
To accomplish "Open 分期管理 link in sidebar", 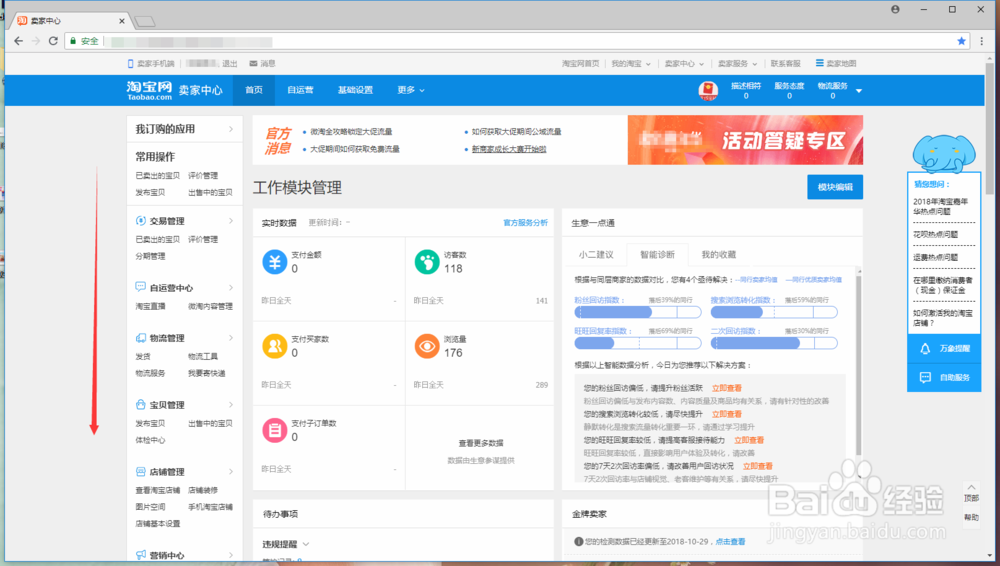I will pos(150,256).
